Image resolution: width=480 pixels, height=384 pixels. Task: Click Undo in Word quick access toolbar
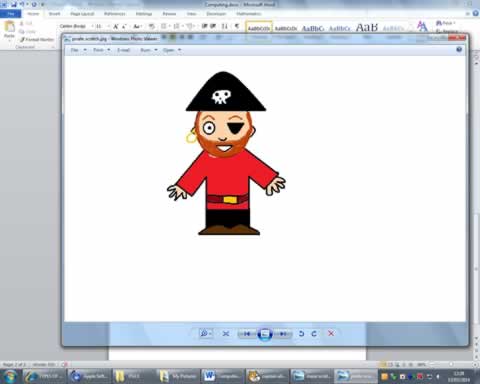point(22,4)
